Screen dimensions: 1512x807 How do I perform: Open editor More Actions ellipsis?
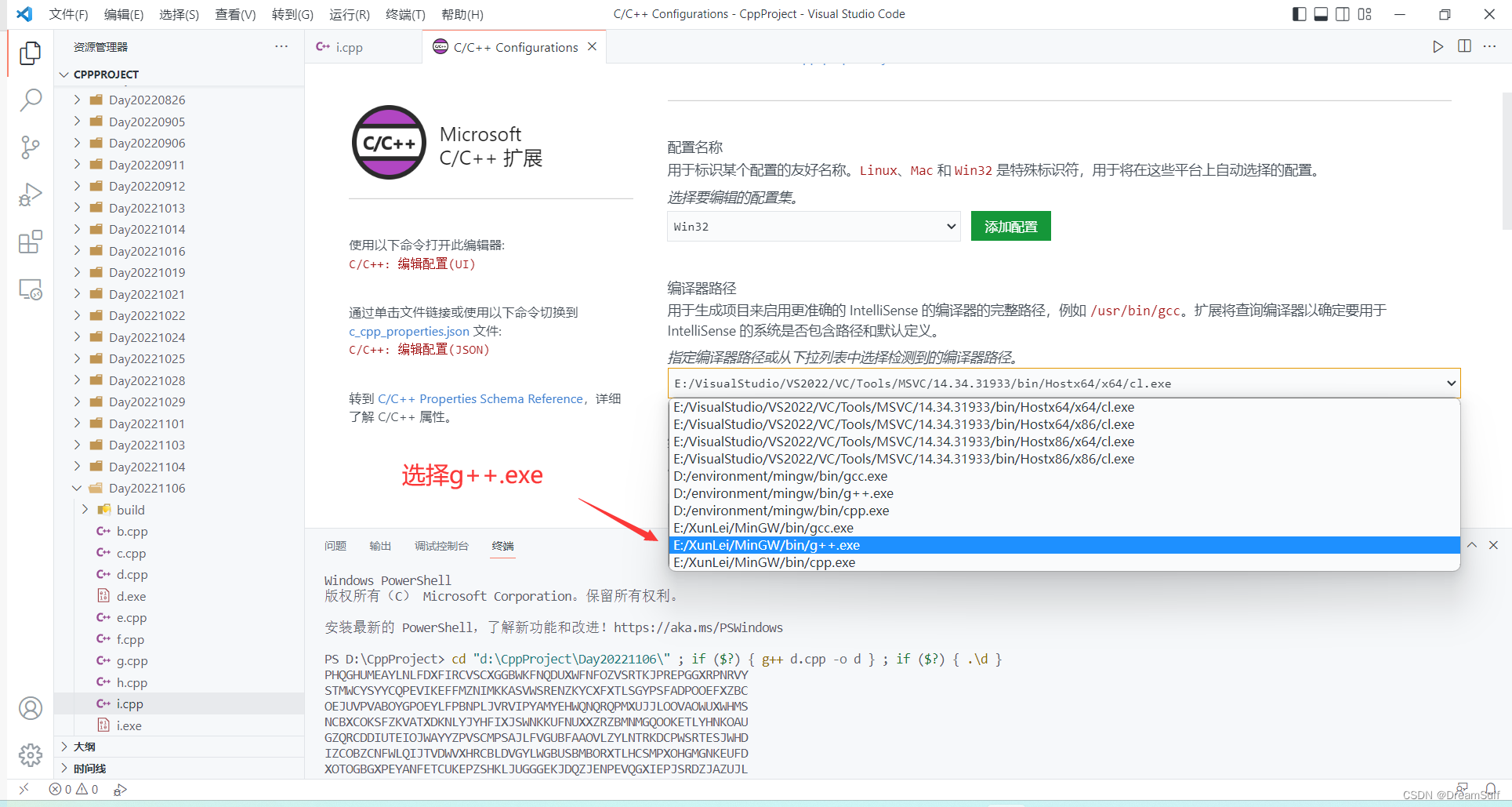(1490, 46)
